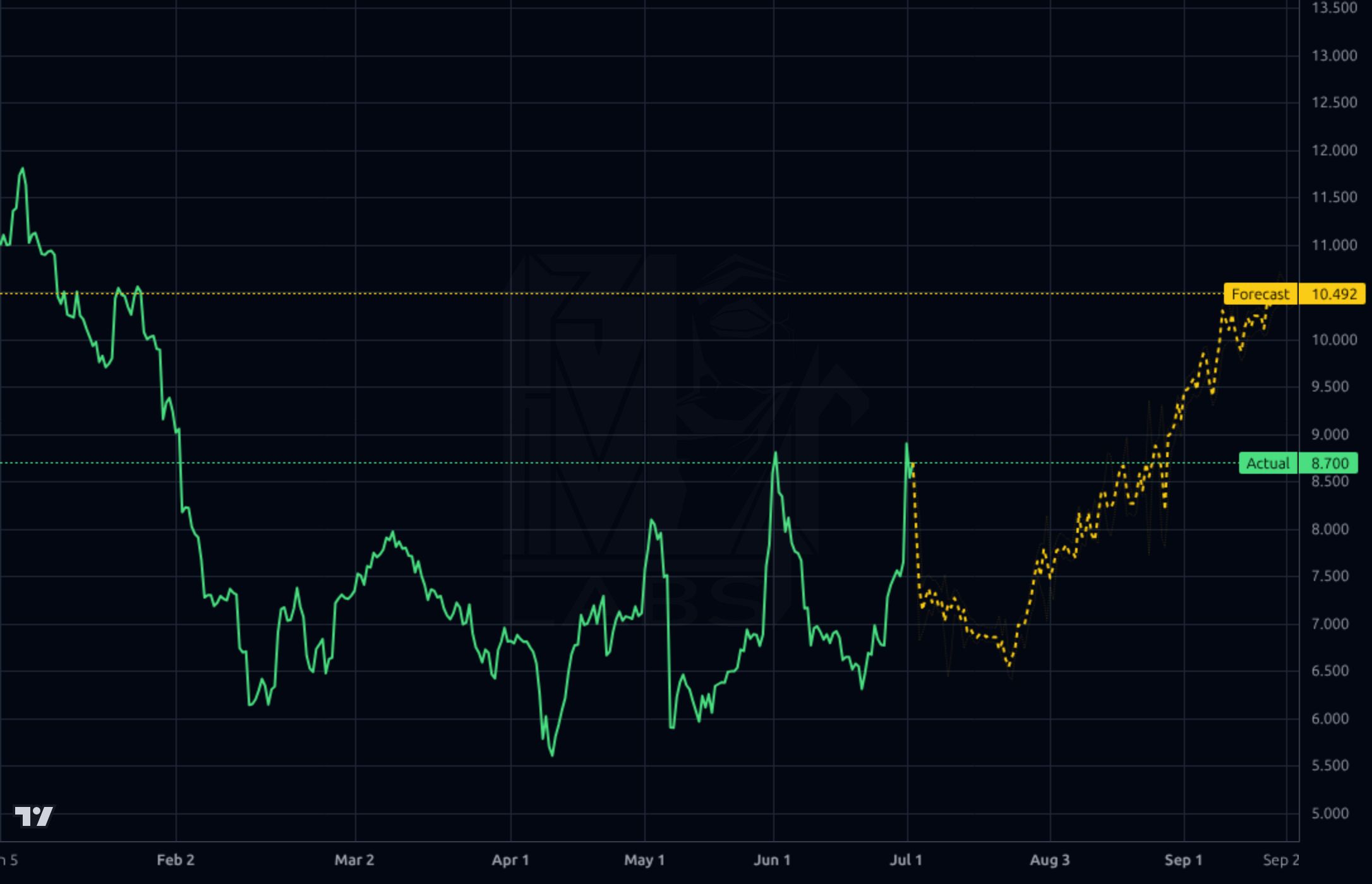This screenshot has width=1372, height=884.
Task: Click the 12.000 price axis label
Action: coord(1334,150)
